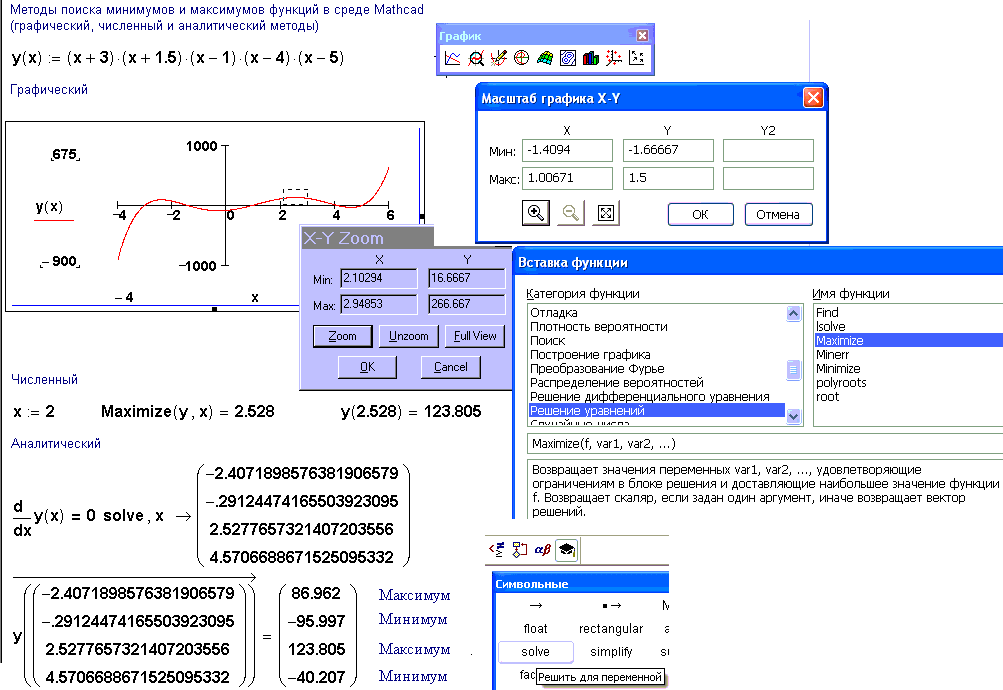
Task: Click Отмена in Масштаб графика X-Y
Action: (x=778, y=214)
